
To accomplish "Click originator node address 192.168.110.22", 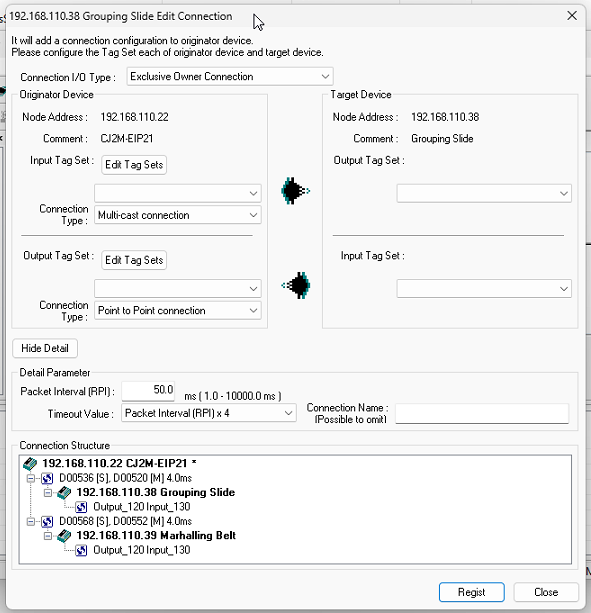I will click(134, 117).
